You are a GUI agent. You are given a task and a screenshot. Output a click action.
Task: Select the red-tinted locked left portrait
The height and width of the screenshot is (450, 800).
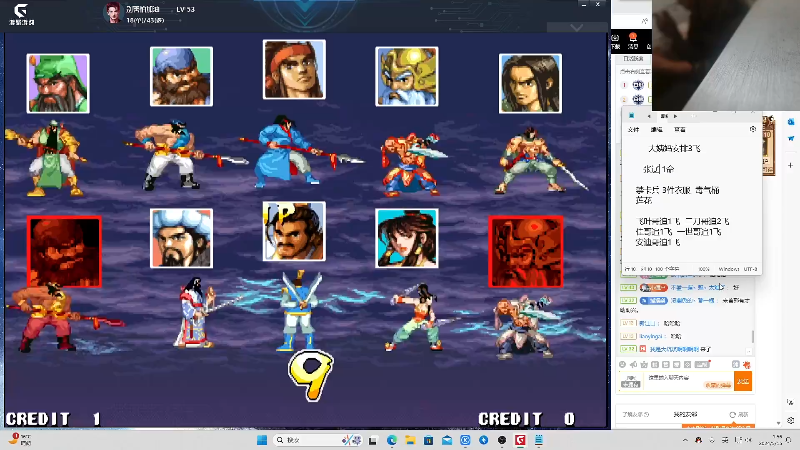[64, 252]
